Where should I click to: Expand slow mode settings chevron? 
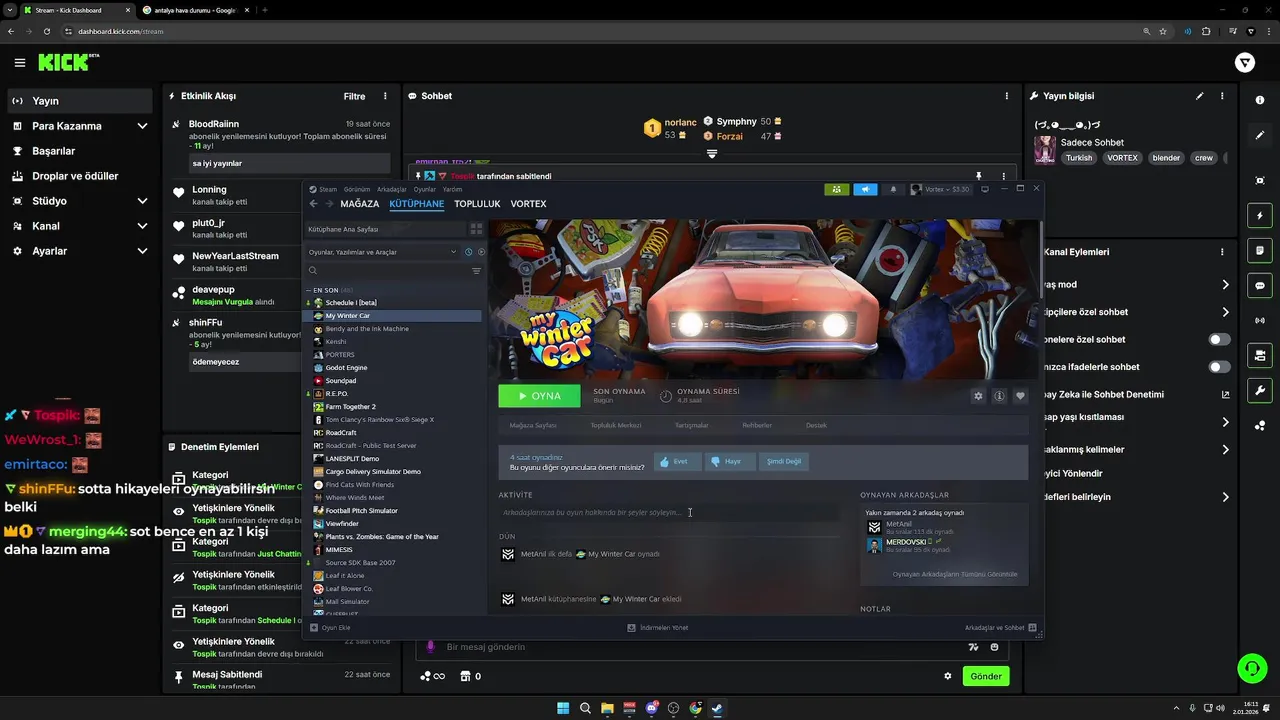(x=1225, y=285)
